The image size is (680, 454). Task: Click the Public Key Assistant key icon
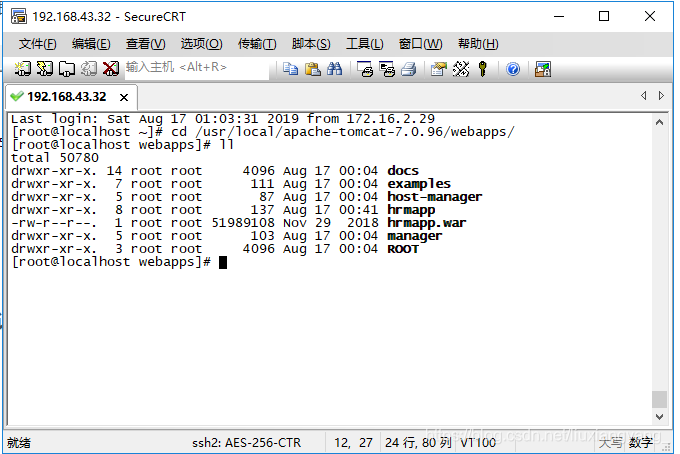pos(483,69)
